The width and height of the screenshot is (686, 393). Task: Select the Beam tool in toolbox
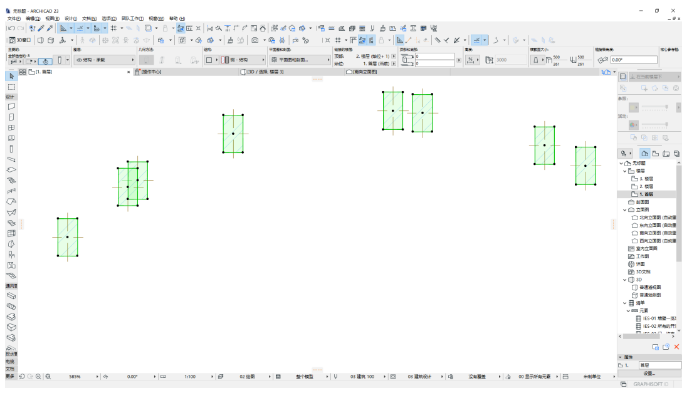pos(11,159)
